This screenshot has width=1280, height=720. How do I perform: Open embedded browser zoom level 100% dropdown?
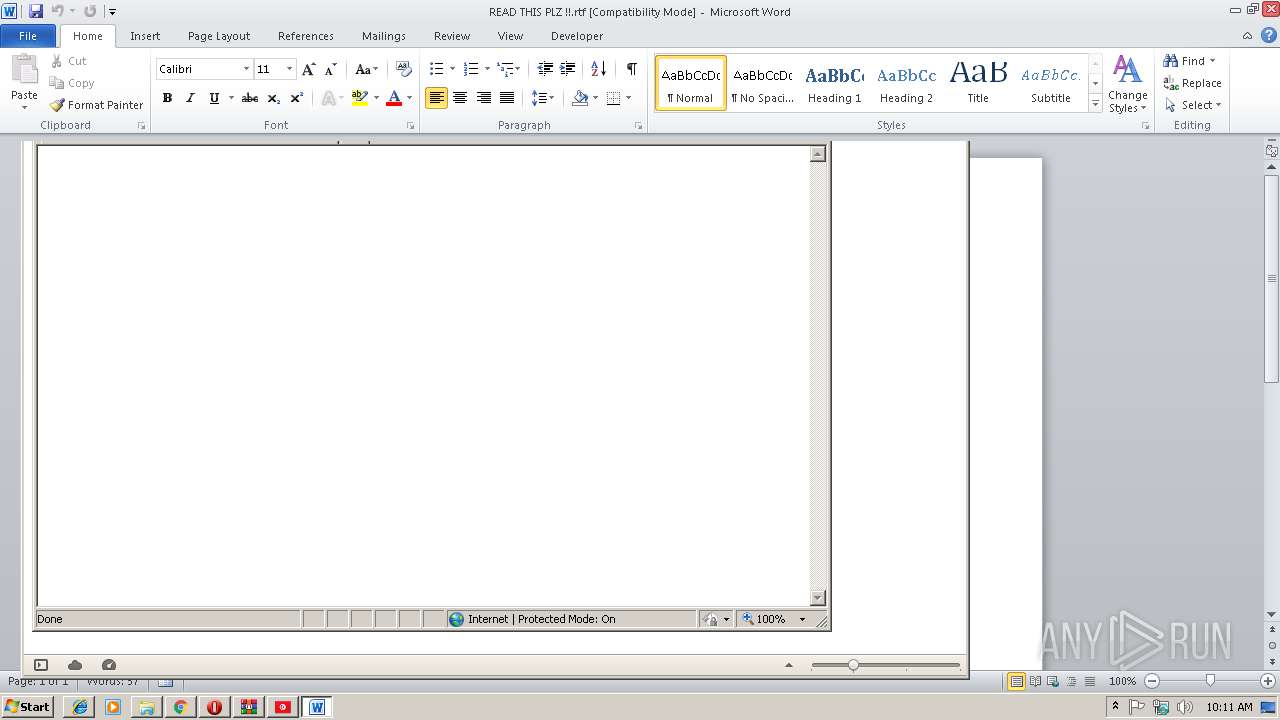[x=802, y=619]
